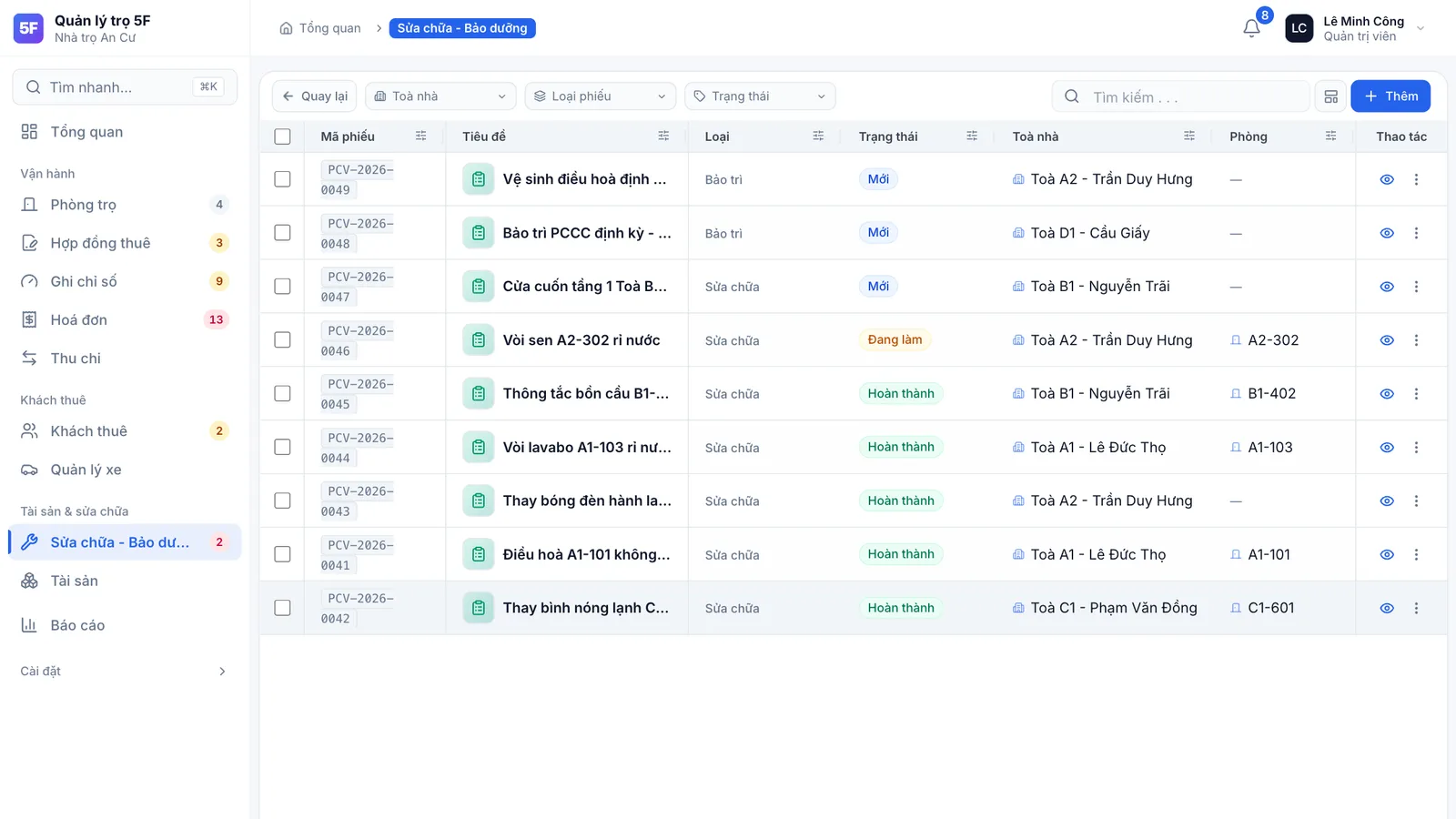View details of ticket PCV-2026-0044

[1386, 448]
